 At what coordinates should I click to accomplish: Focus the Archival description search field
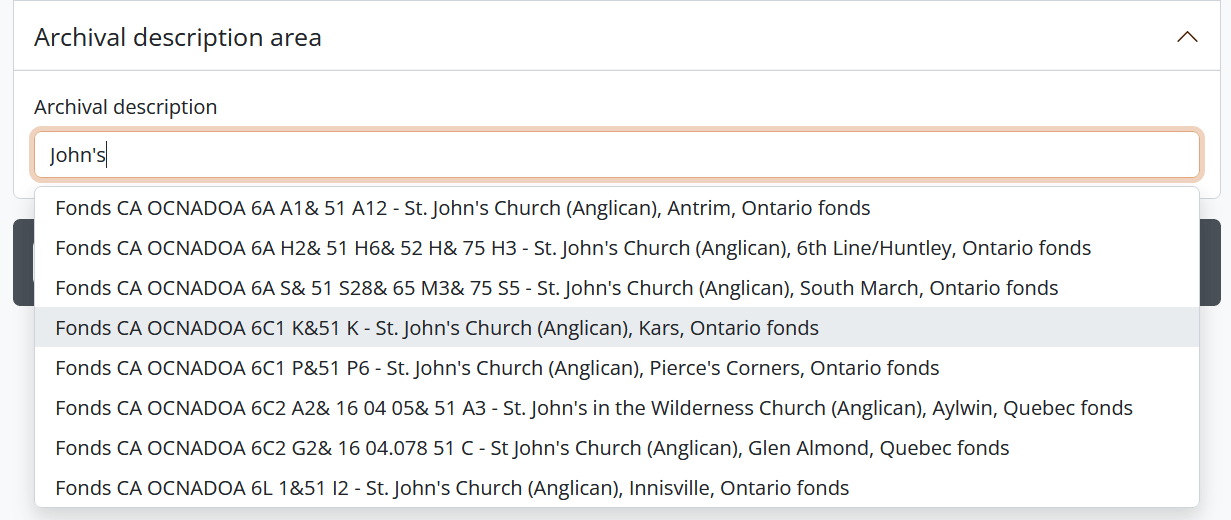point(616,155)
